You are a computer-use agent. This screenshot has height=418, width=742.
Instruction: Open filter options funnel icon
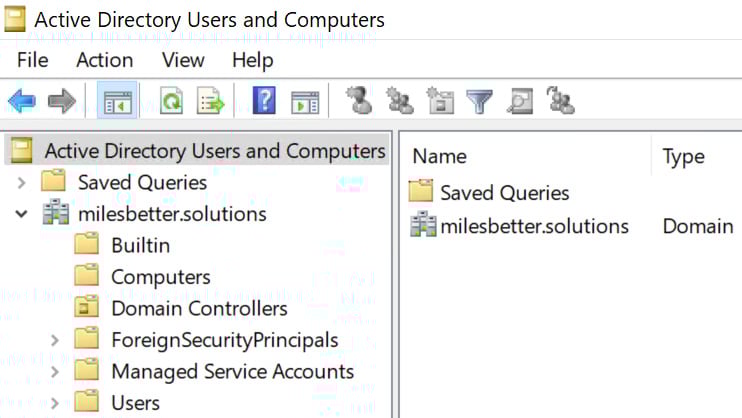tap(479, 101)
